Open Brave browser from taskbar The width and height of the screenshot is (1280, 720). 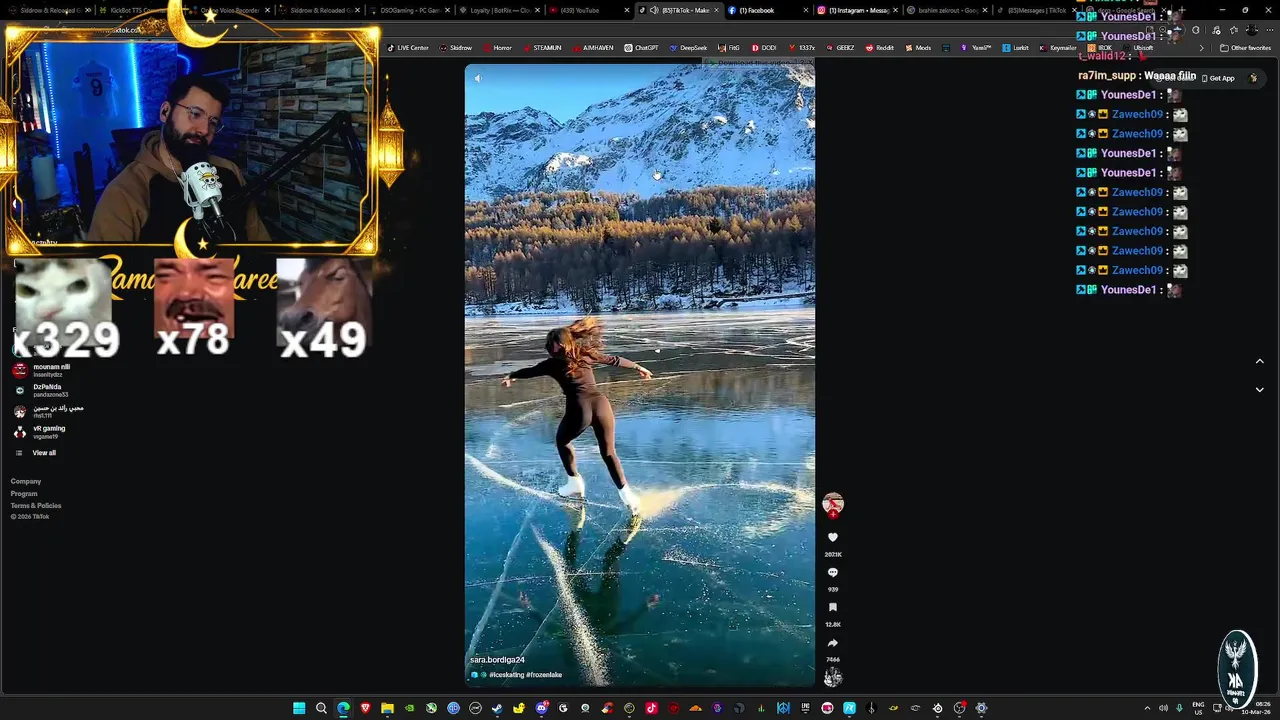pyautogui.click(x=365, y=708)
